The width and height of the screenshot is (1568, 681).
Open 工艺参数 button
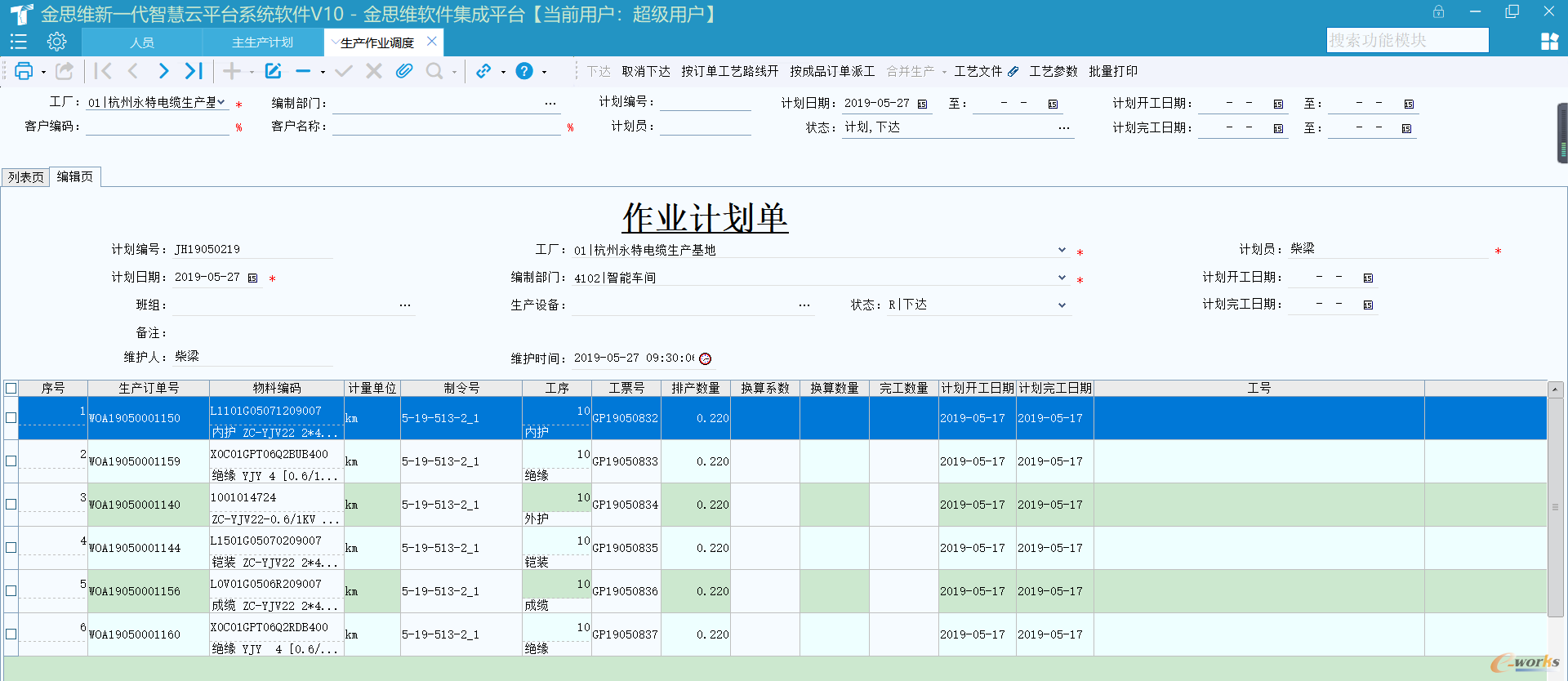(x=1053, y=72)
